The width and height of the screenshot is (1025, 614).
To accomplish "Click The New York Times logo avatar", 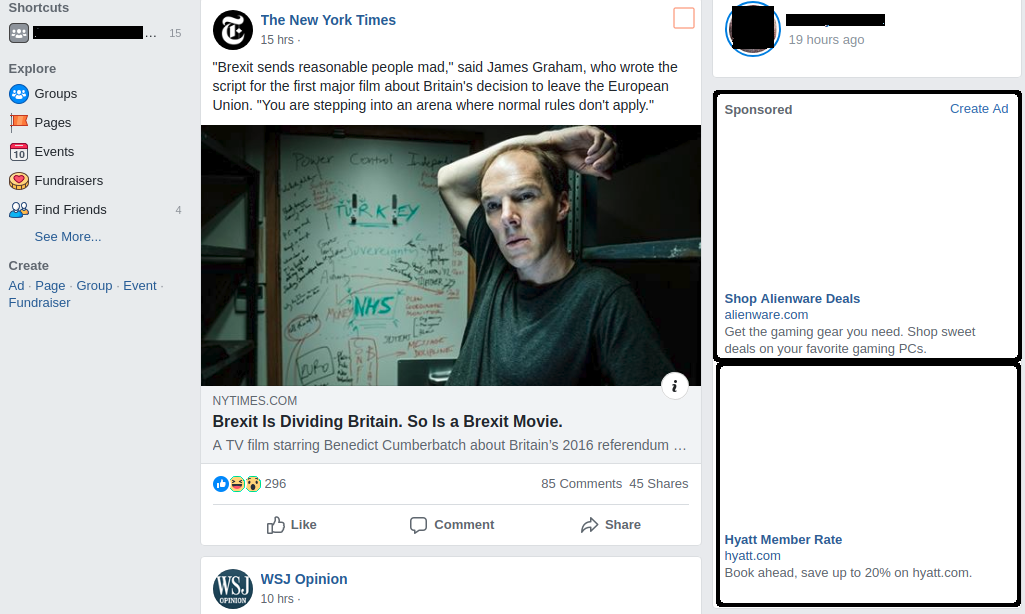I will click(x=233, y=30).
